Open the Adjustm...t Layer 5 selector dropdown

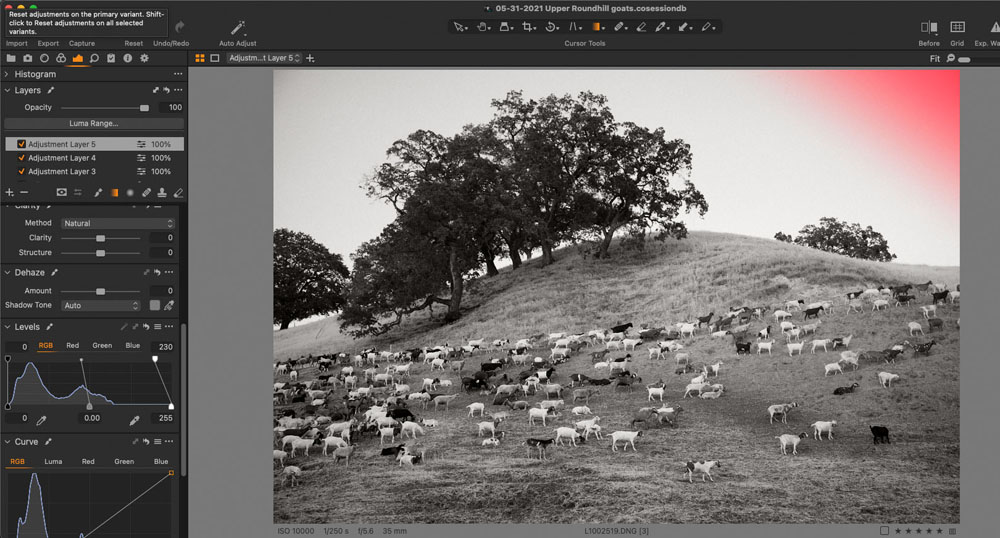tap(264, 58)
